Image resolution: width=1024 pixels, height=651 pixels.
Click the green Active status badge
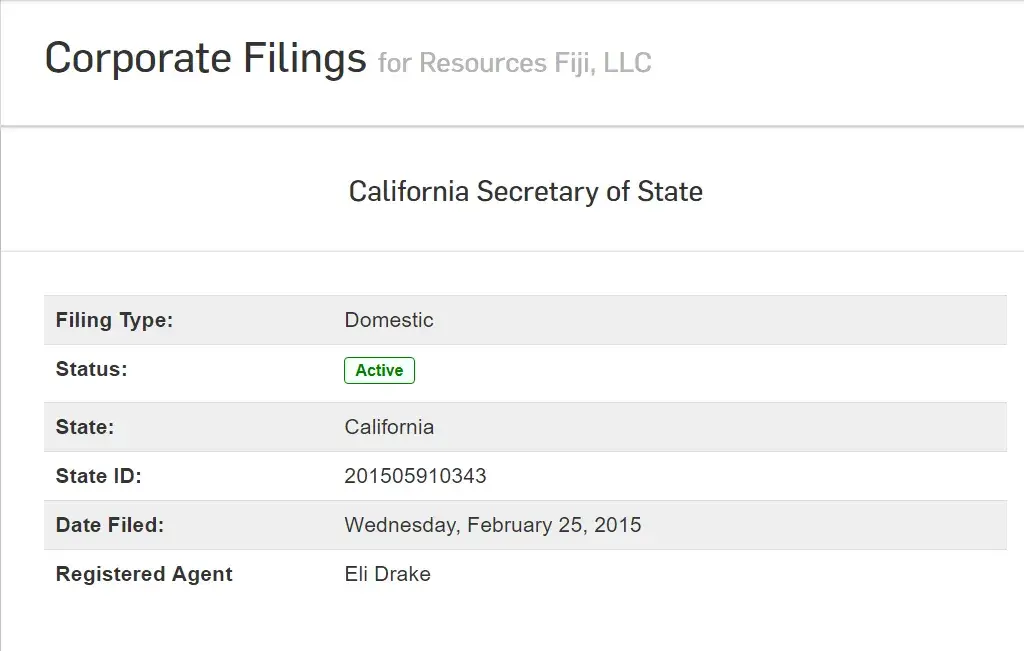[x=379, y=370]
